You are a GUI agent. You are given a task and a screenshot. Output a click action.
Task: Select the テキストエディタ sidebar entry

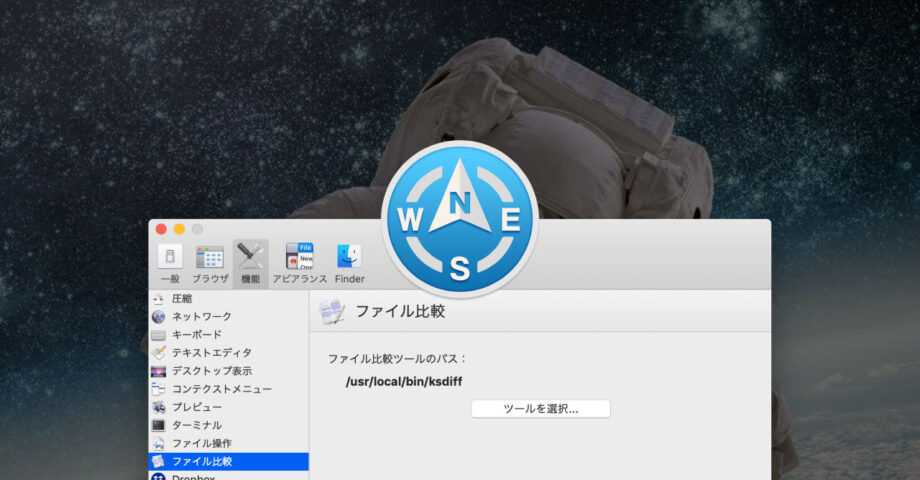click(211, 353)
